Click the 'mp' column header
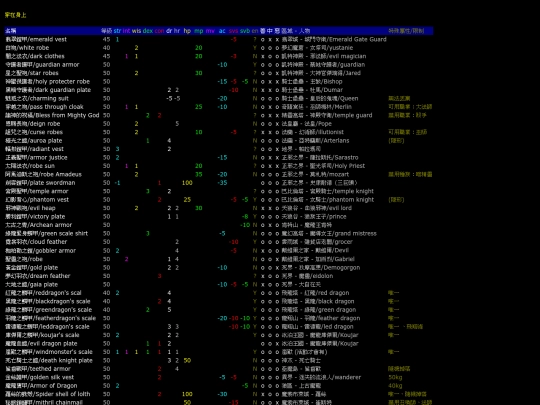 point(199,31)
